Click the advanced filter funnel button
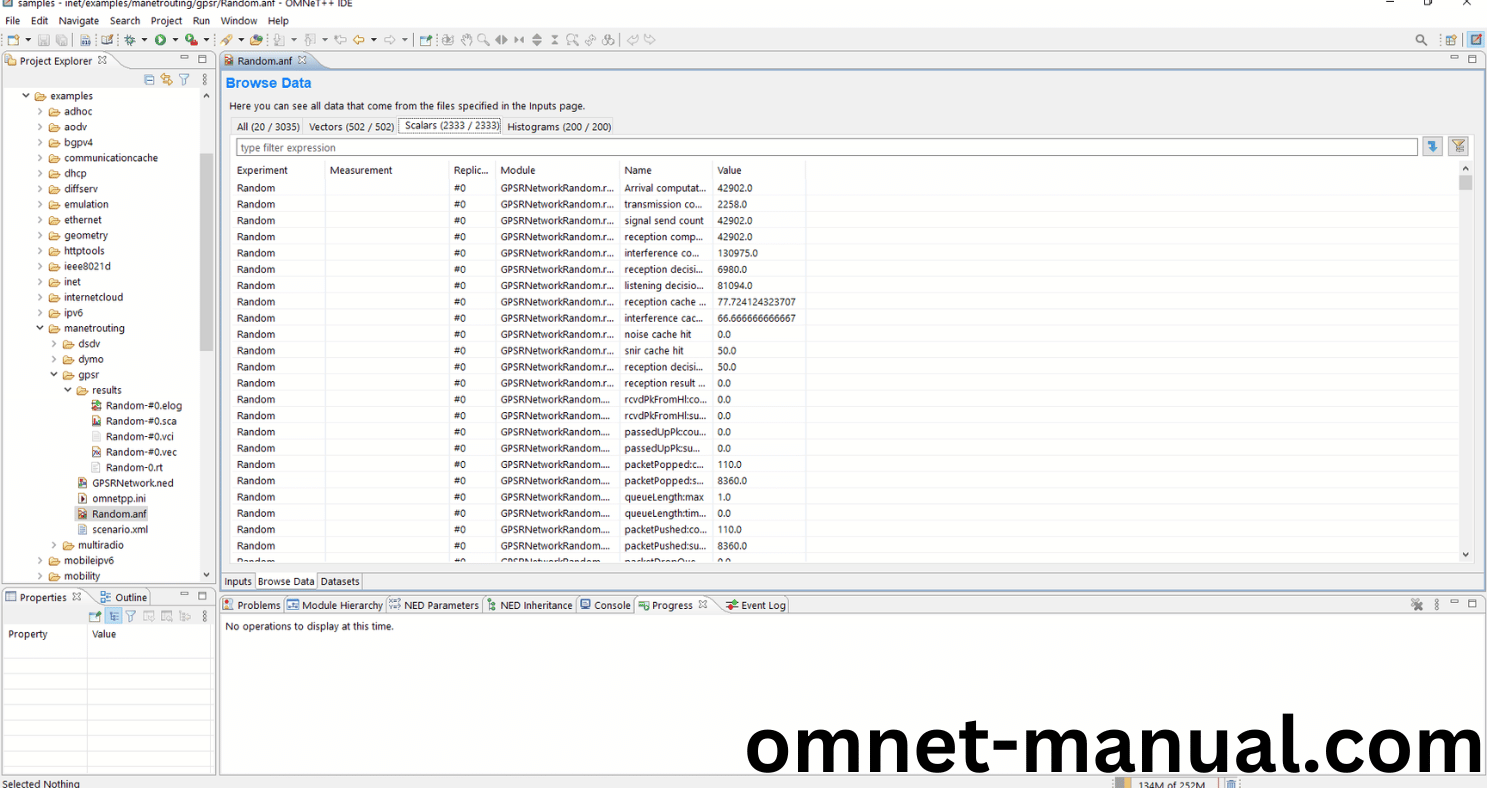This screenshot has height=788, width=1487. click(x=1459, y=147)
